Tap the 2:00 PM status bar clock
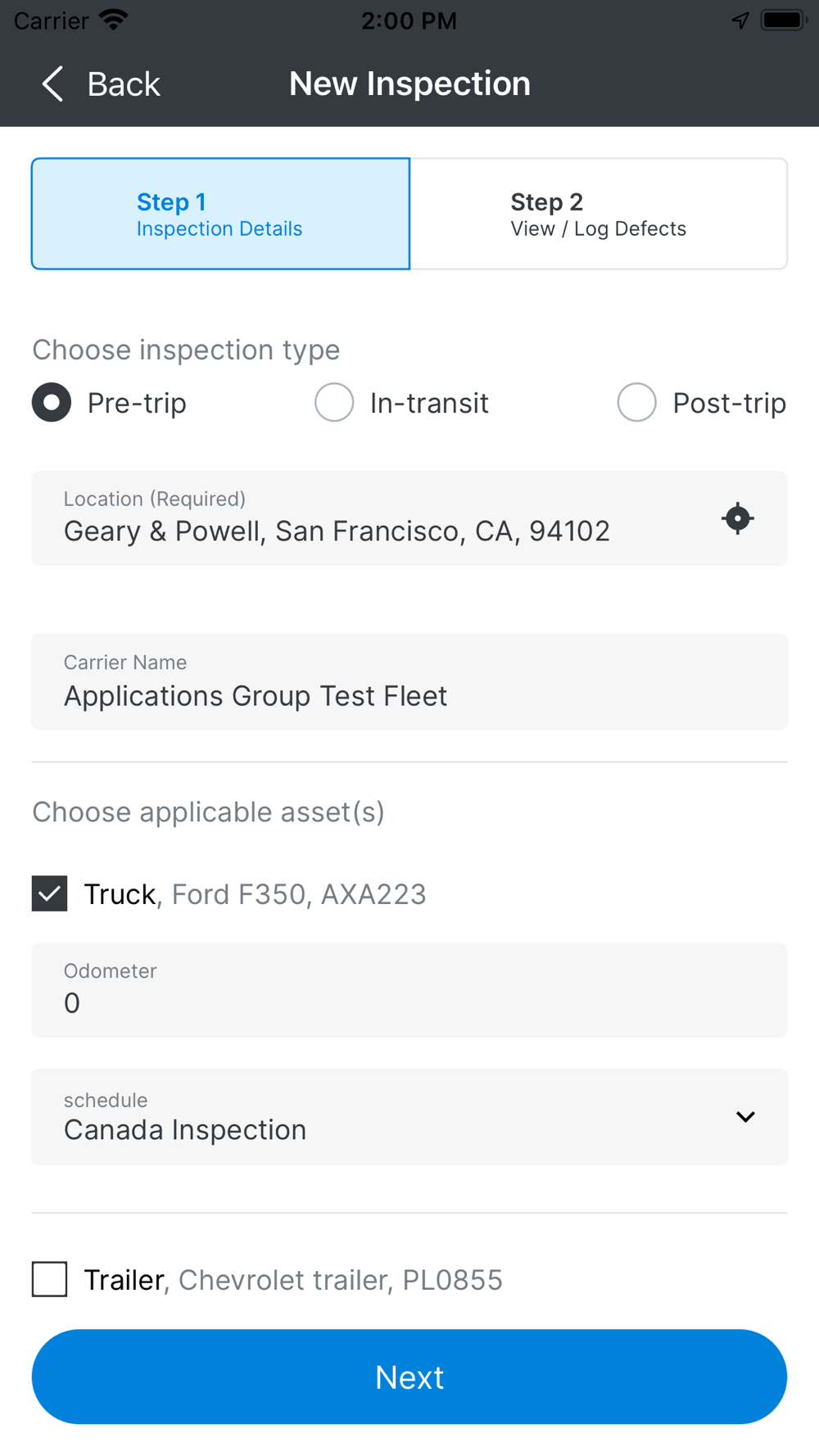This screenshot has height=1456, width=819. click(x=409, y=20)
